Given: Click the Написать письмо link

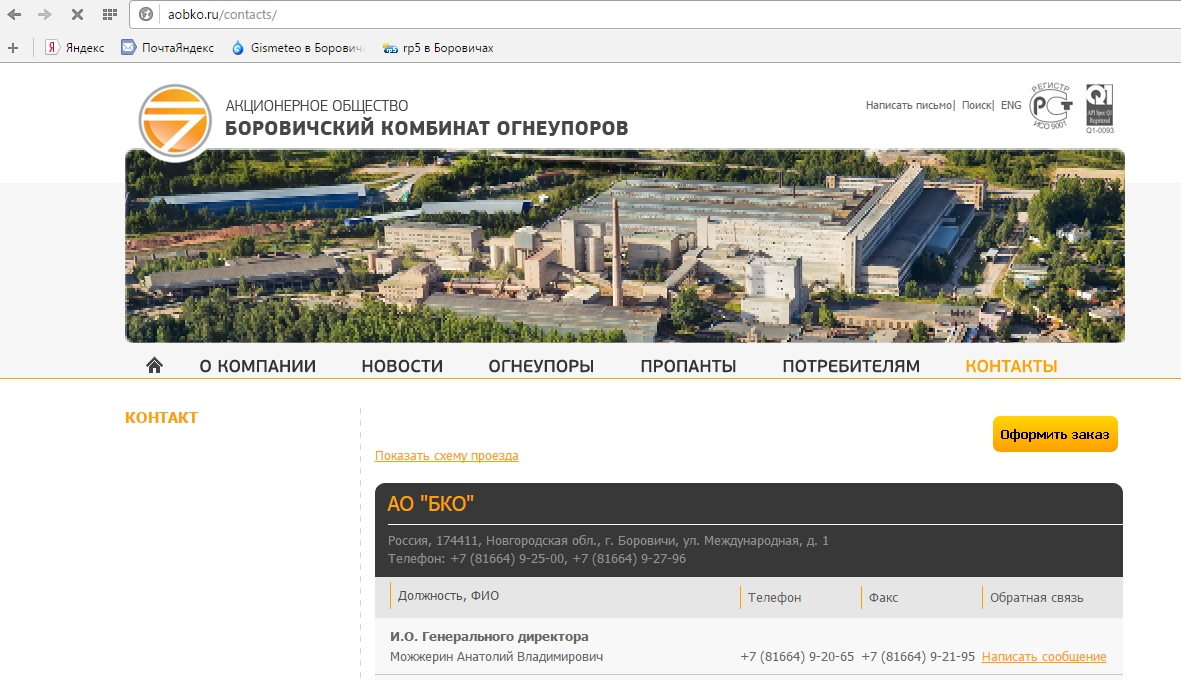Looking at the screenshot, I should [908, 105].
